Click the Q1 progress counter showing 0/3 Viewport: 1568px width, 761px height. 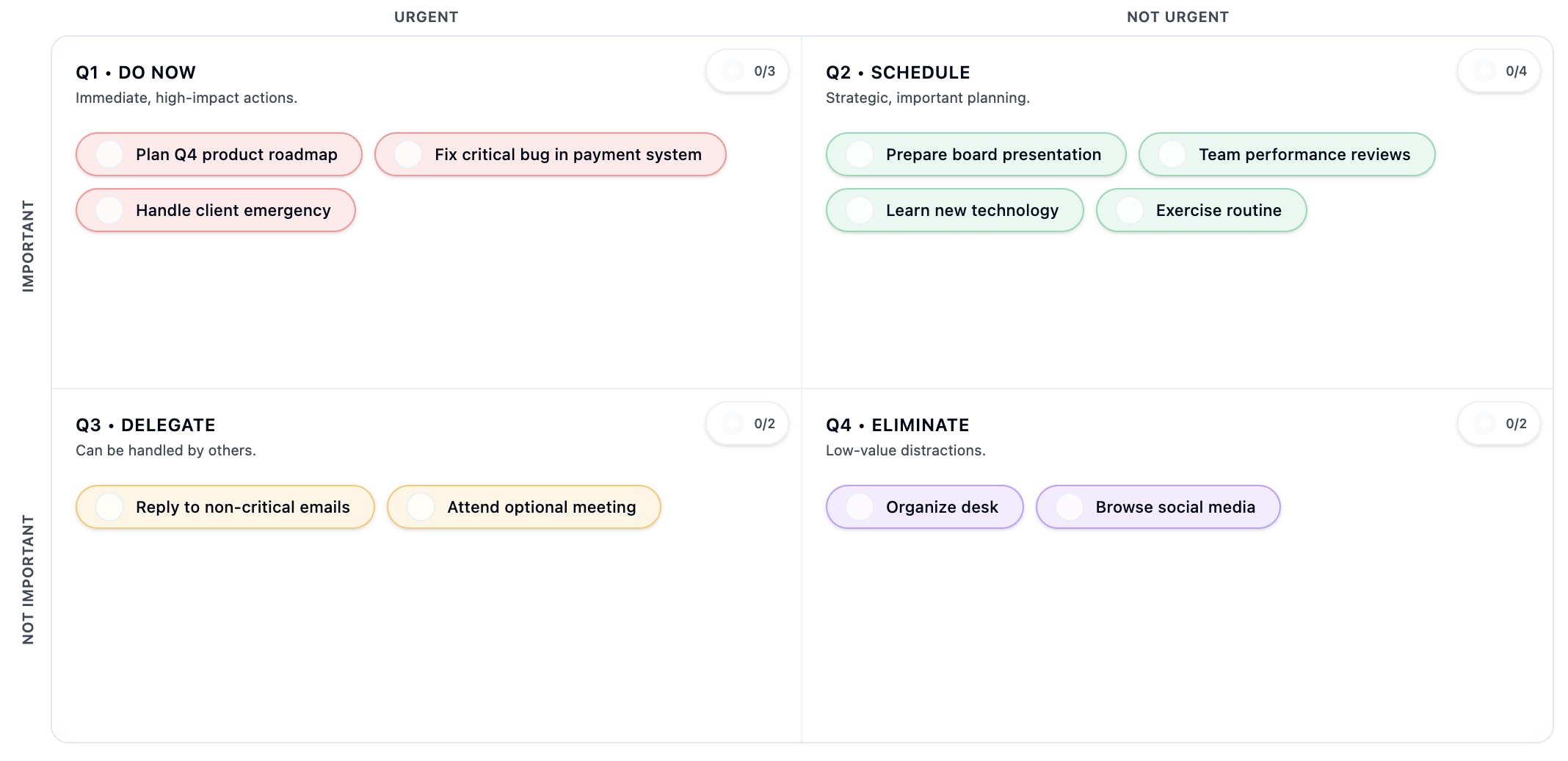click(747, 71)
